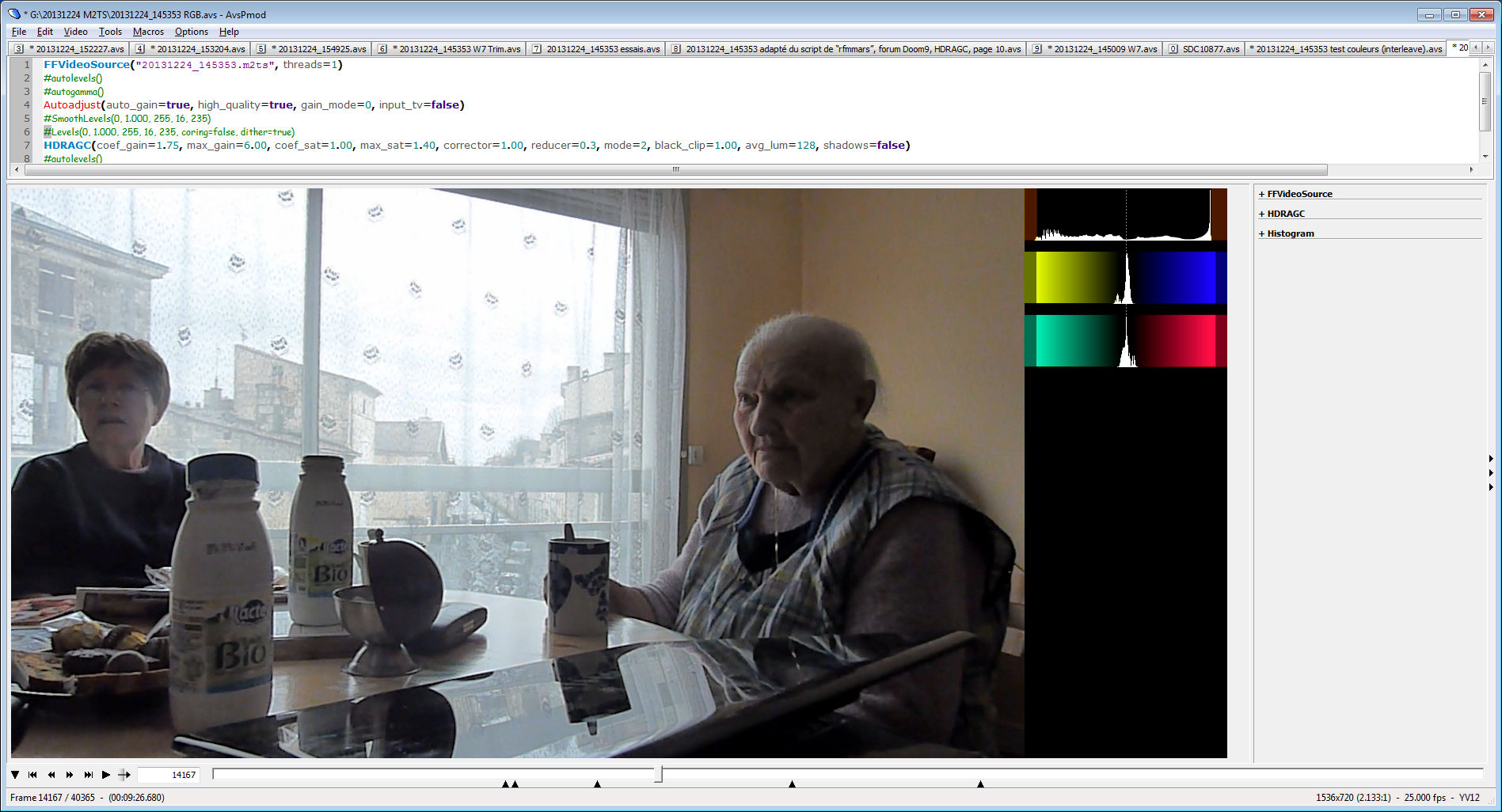Click the coef_gain=1.75 parameter in HDRAGC line

click(139, 146)
